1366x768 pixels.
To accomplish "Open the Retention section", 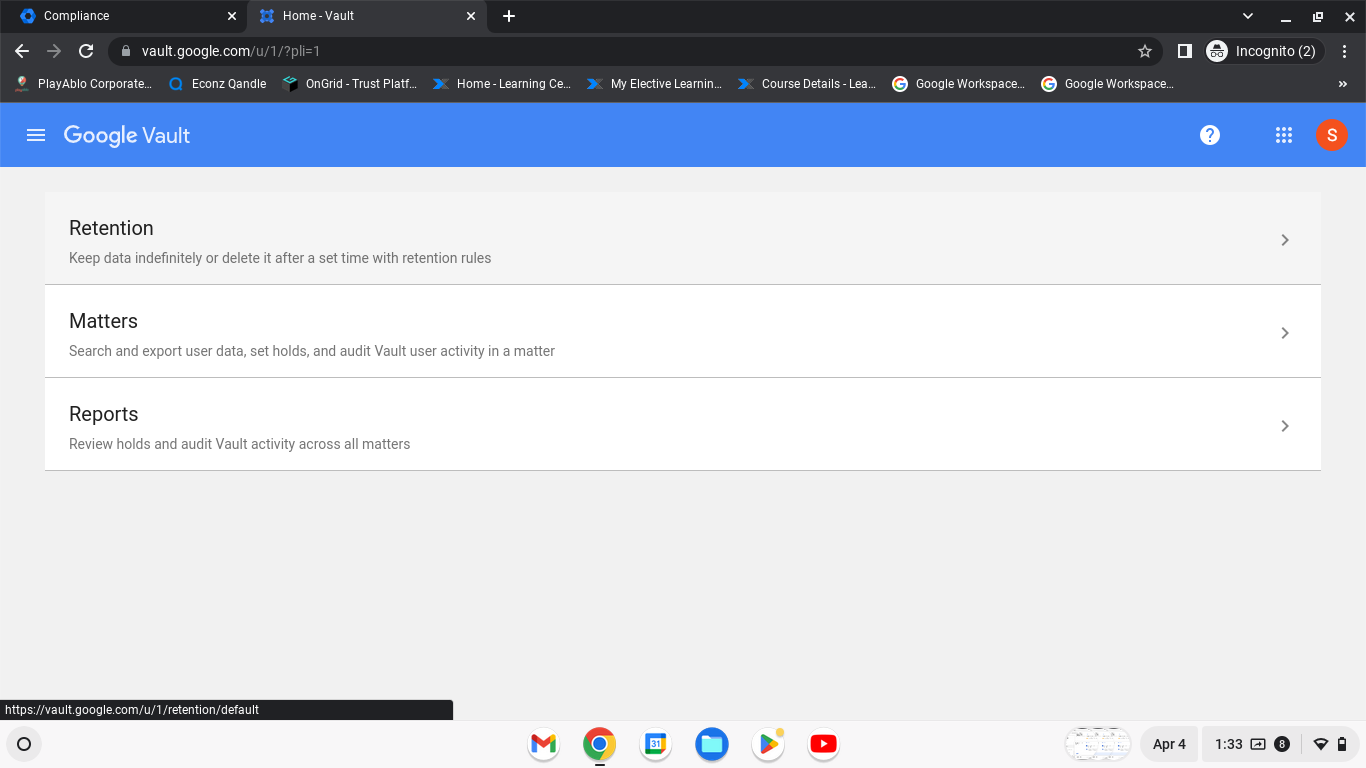I will tap(683, 239).
